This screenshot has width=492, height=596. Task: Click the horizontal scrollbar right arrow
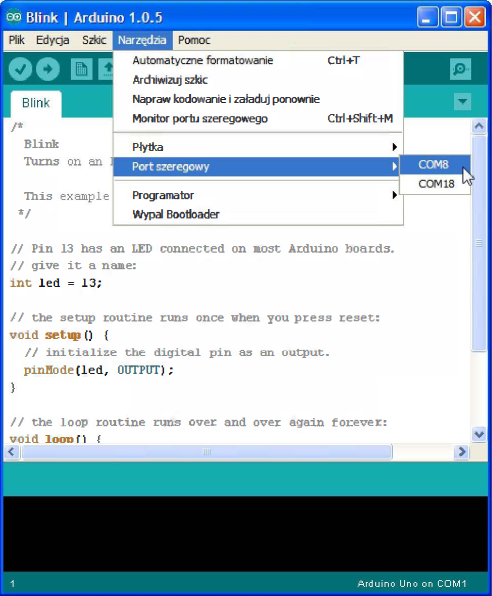(x=462, y=452)
